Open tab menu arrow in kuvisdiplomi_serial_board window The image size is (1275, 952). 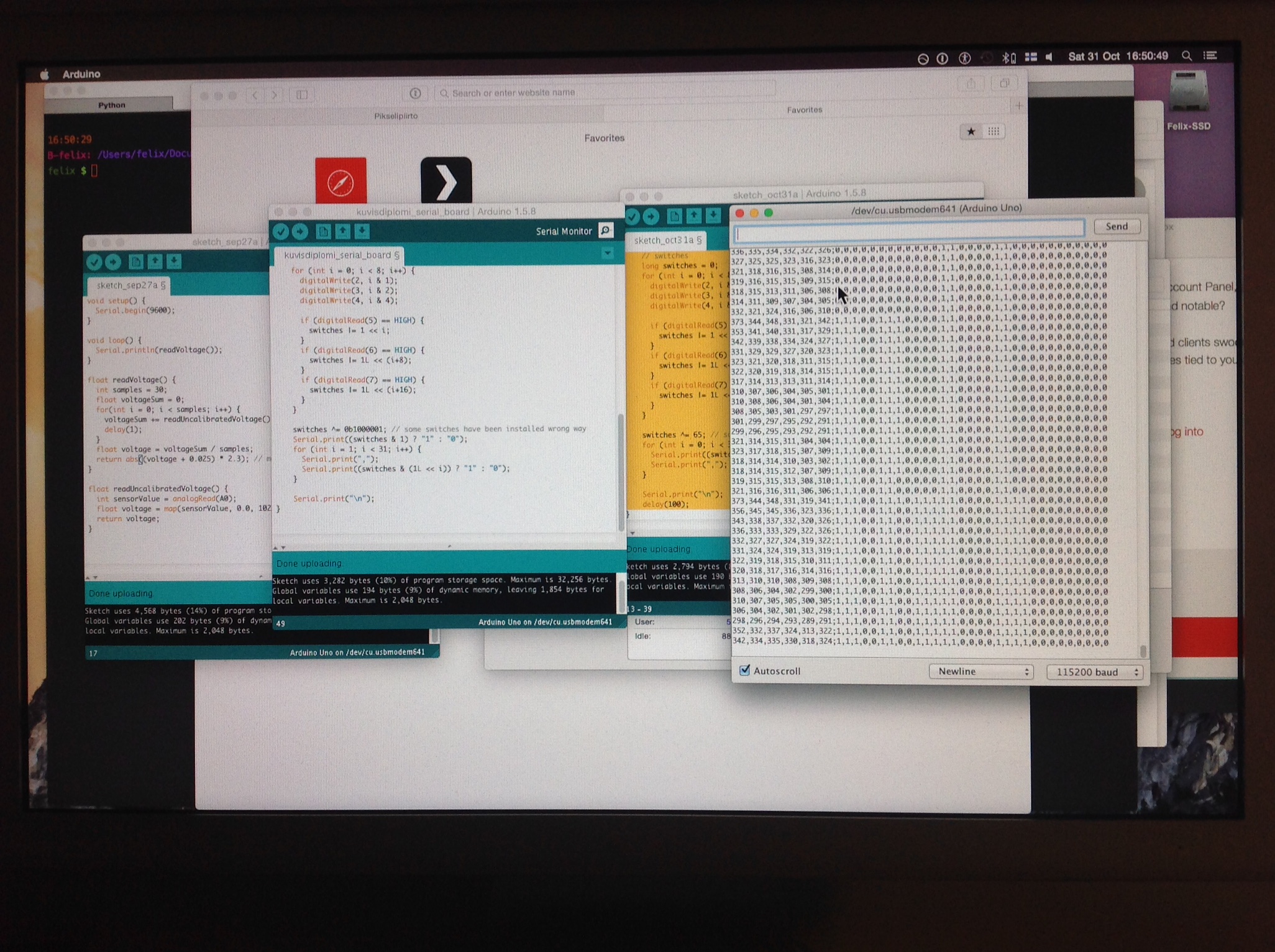coord(607,254)
